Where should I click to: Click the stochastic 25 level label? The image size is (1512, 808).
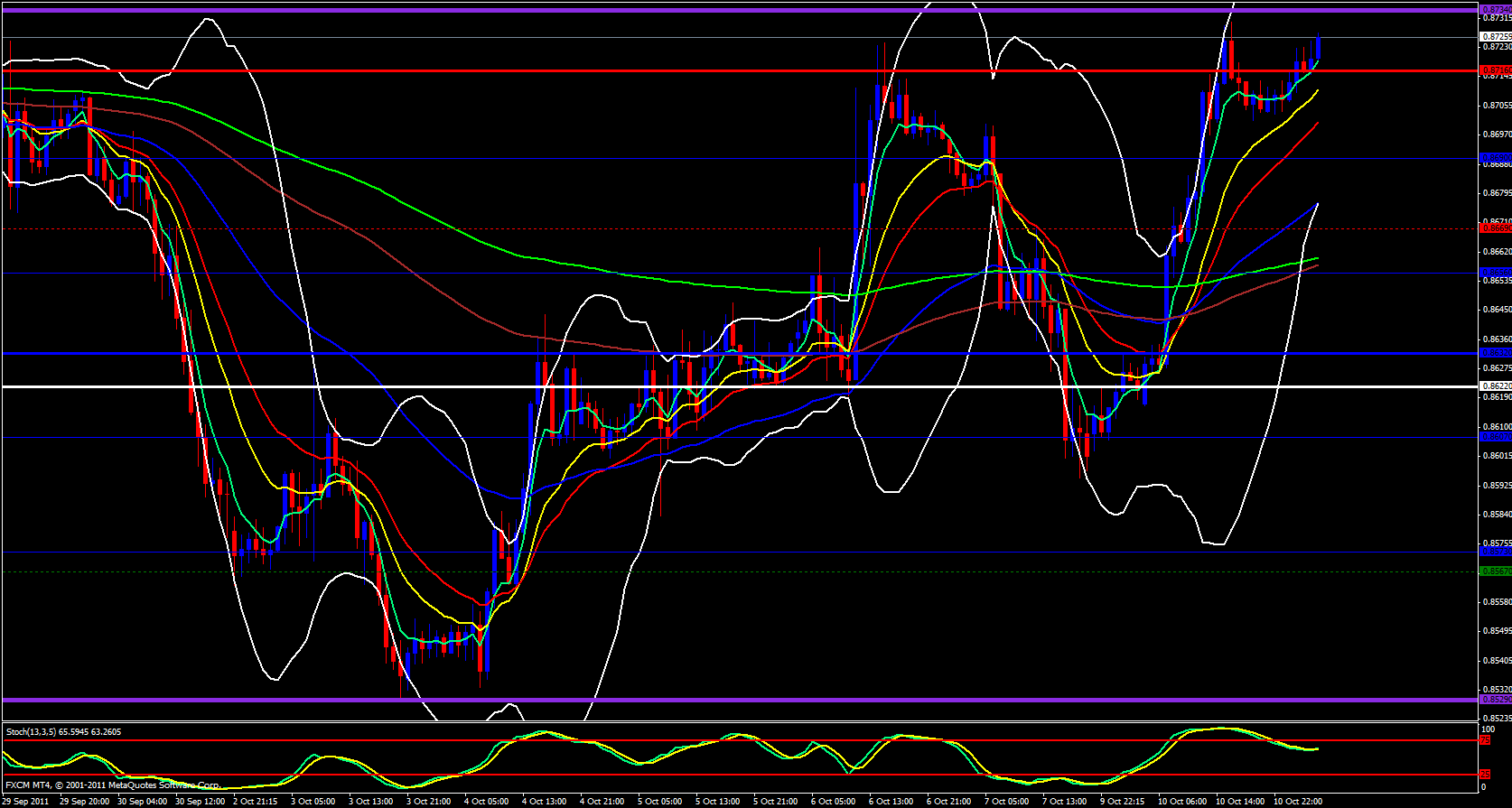click(1485, 775)
